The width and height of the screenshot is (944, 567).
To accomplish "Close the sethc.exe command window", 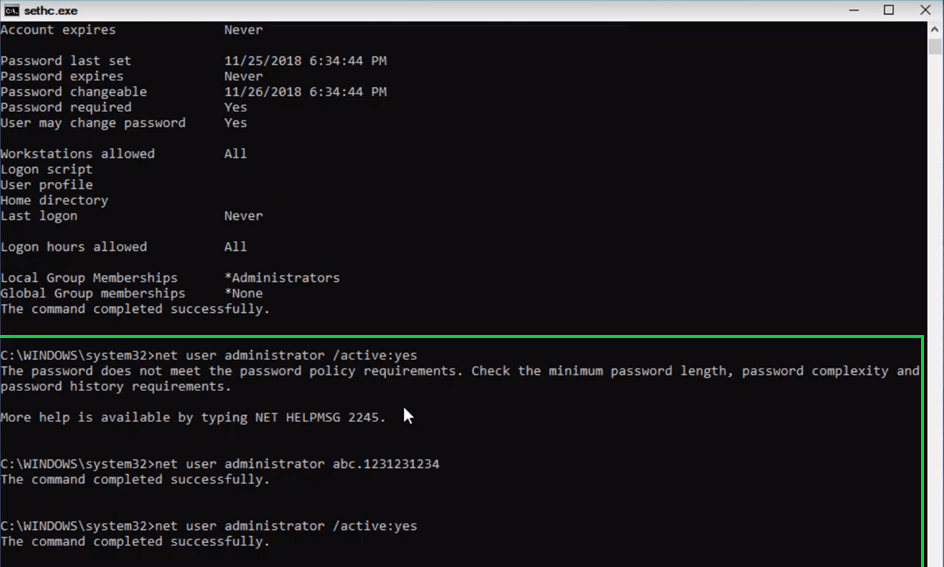I will pos(926,10).
